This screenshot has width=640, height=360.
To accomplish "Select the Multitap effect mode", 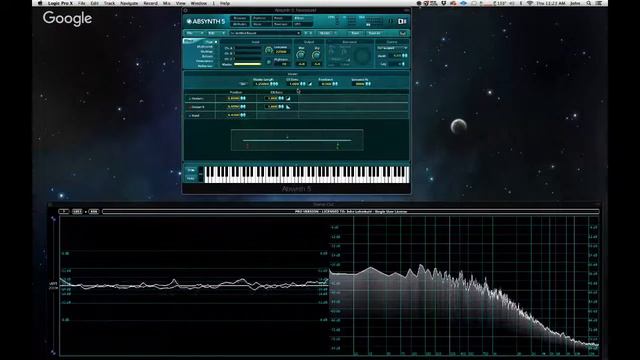I will pyautogui.click(x=207, y=51).
